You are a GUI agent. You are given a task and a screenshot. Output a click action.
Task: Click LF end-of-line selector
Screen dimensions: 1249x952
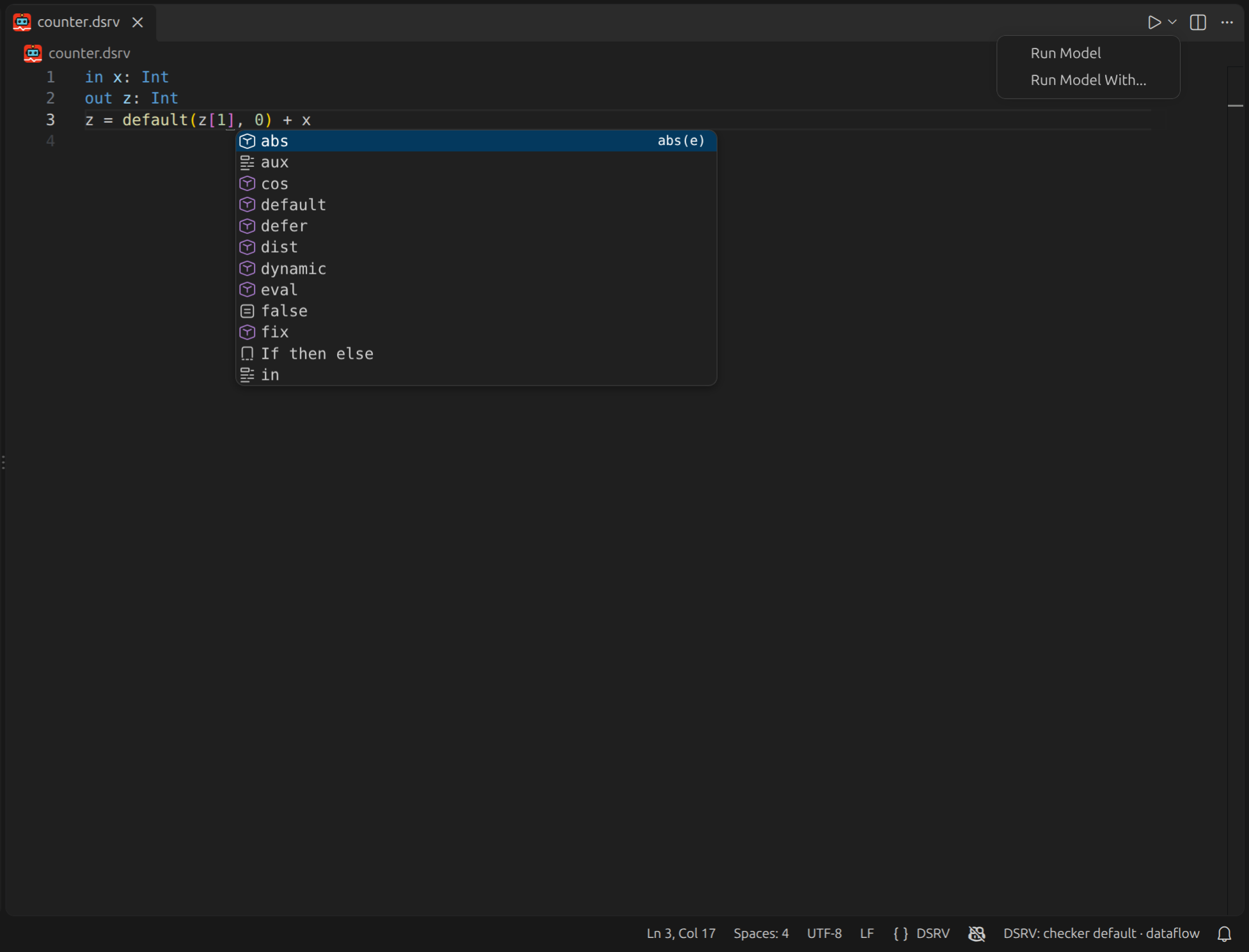tap(867, 933)
